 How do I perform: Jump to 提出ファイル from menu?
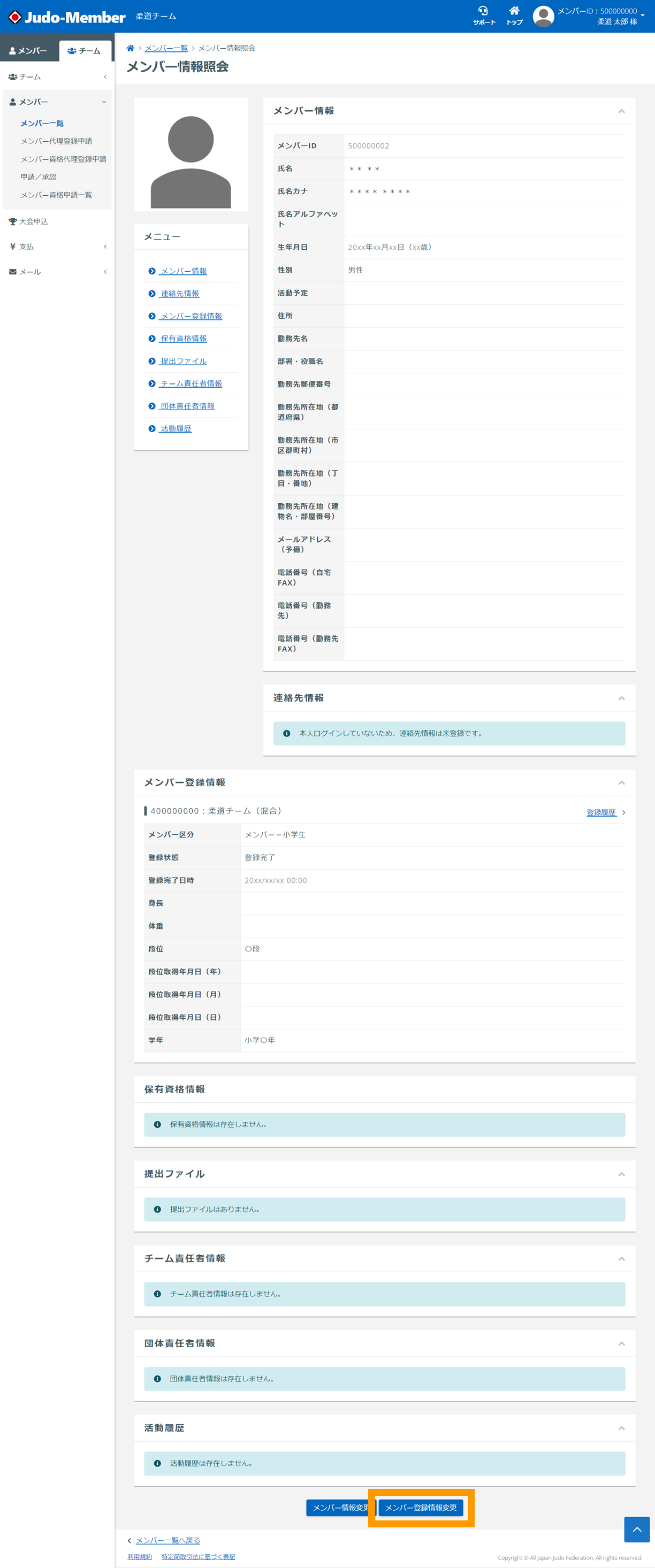184,362
